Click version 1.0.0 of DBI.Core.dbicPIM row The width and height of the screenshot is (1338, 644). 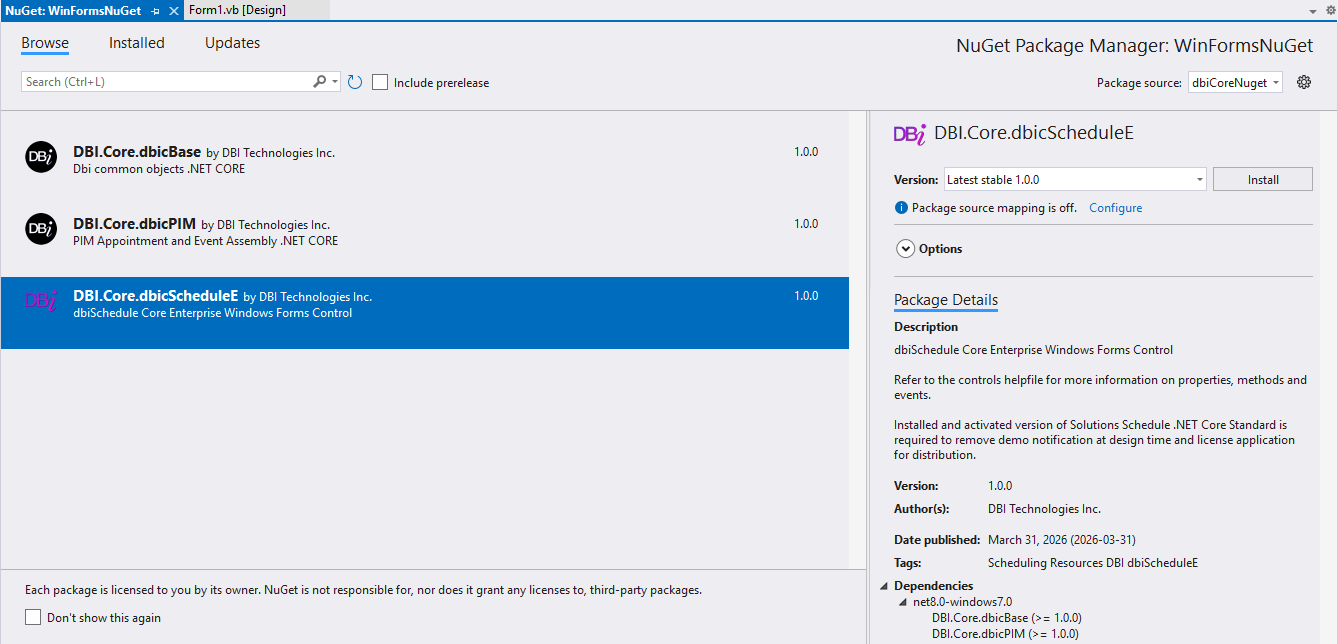click(806, 224)
